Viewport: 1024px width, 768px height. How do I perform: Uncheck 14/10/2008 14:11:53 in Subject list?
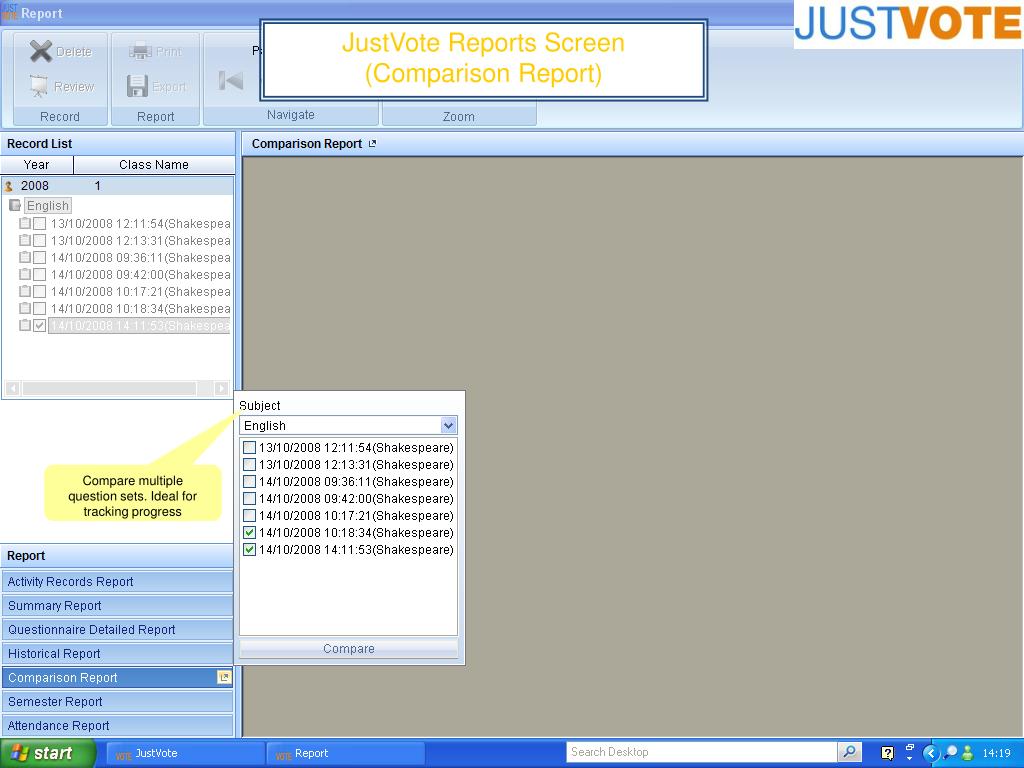coord(249,550)
